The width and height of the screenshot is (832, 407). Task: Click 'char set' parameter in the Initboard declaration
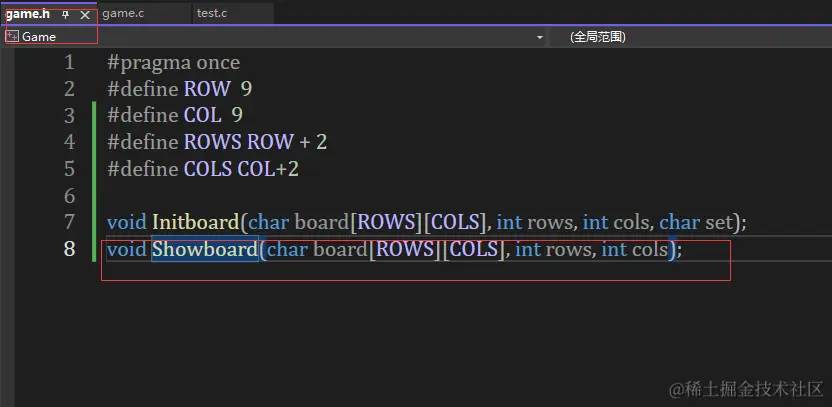tap(696, 222)
